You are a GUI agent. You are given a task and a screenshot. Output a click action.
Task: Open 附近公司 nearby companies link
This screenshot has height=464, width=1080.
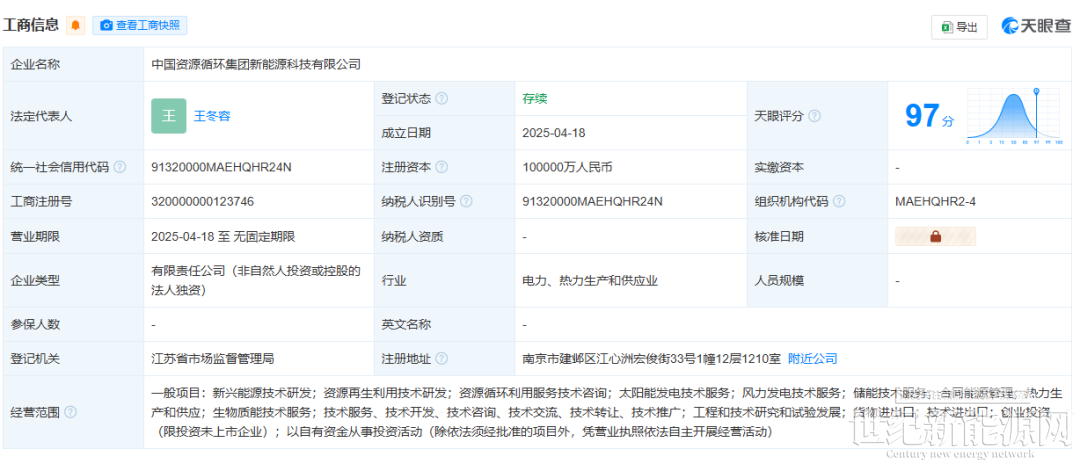(x=813, y=359)
